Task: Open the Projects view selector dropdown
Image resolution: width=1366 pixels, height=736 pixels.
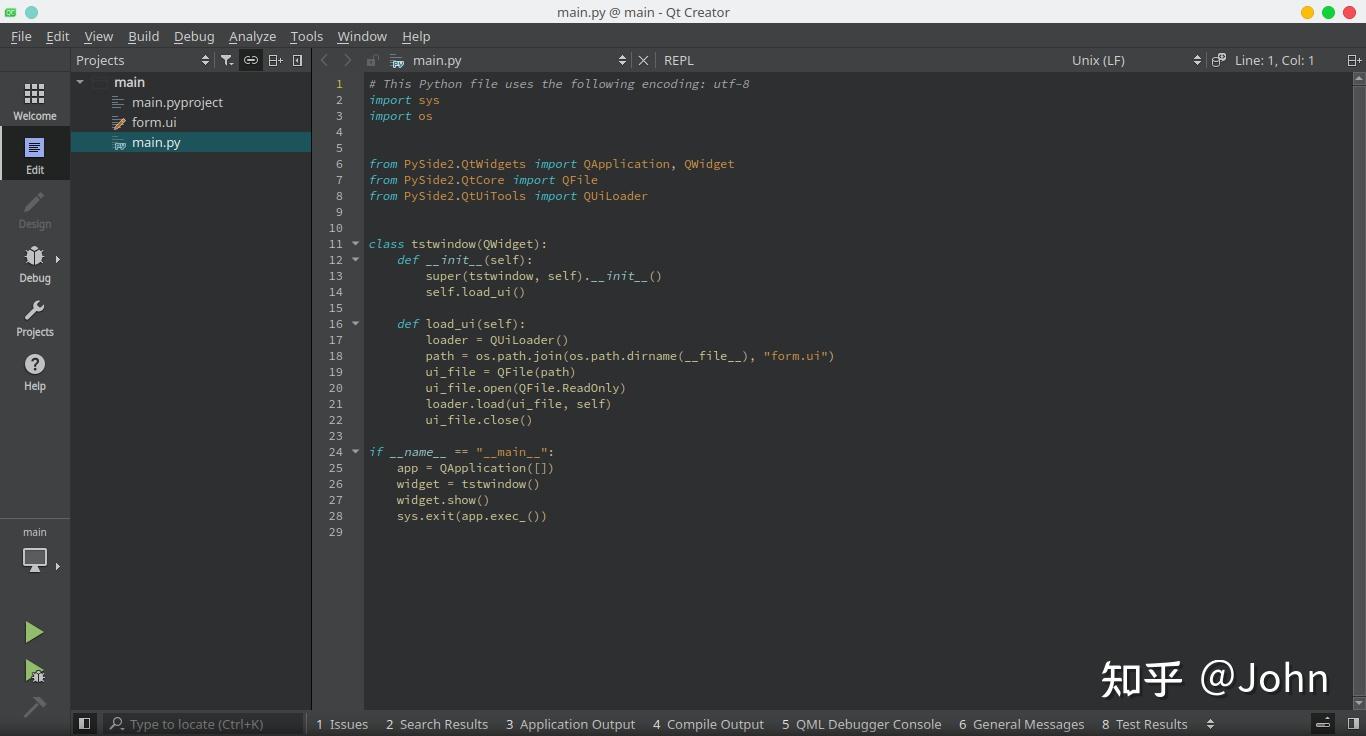Action: (142, 60)
